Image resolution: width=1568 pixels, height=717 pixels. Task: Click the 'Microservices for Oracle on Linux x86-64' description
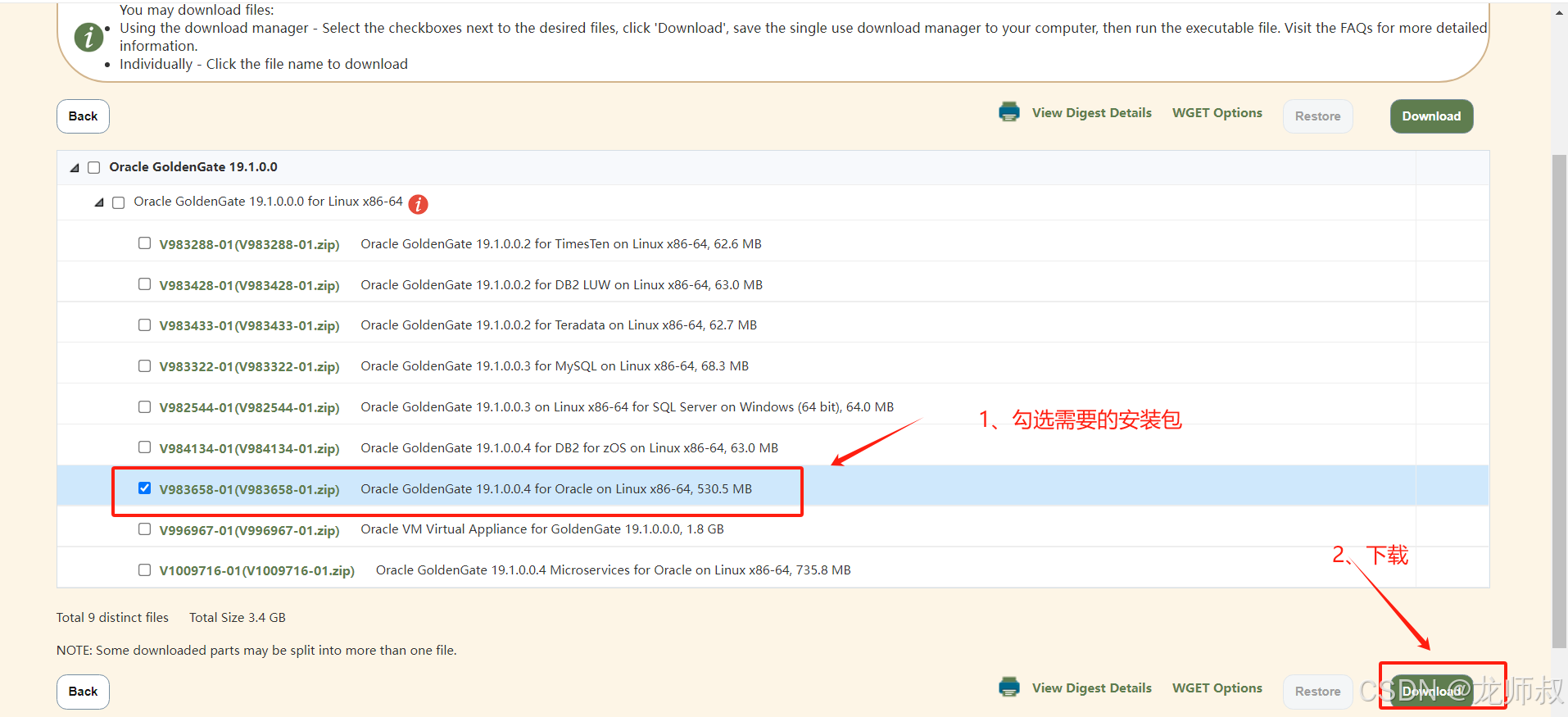[613, 570]
